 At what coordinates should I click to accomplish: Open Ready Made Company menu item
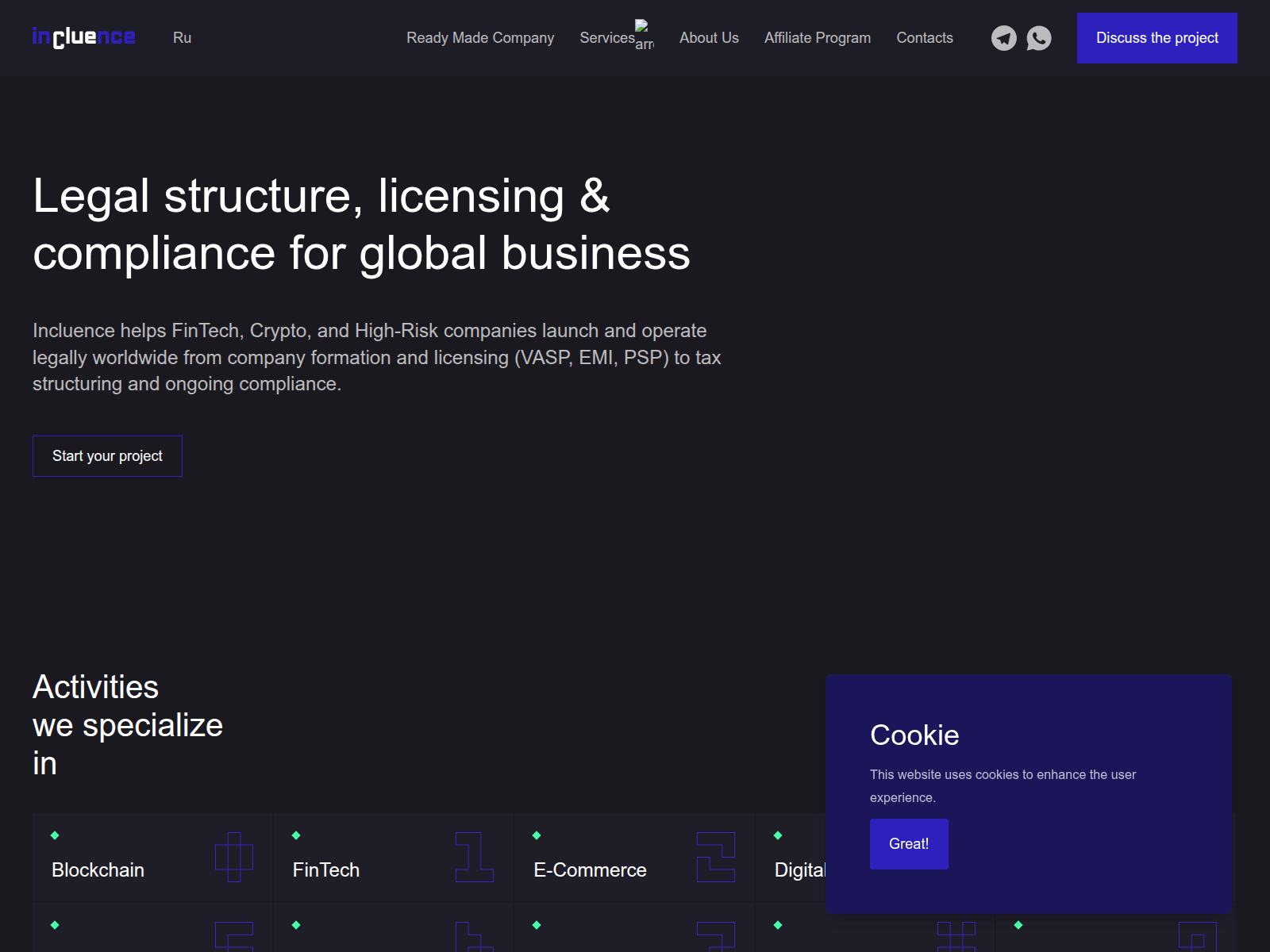click(480, 38)
